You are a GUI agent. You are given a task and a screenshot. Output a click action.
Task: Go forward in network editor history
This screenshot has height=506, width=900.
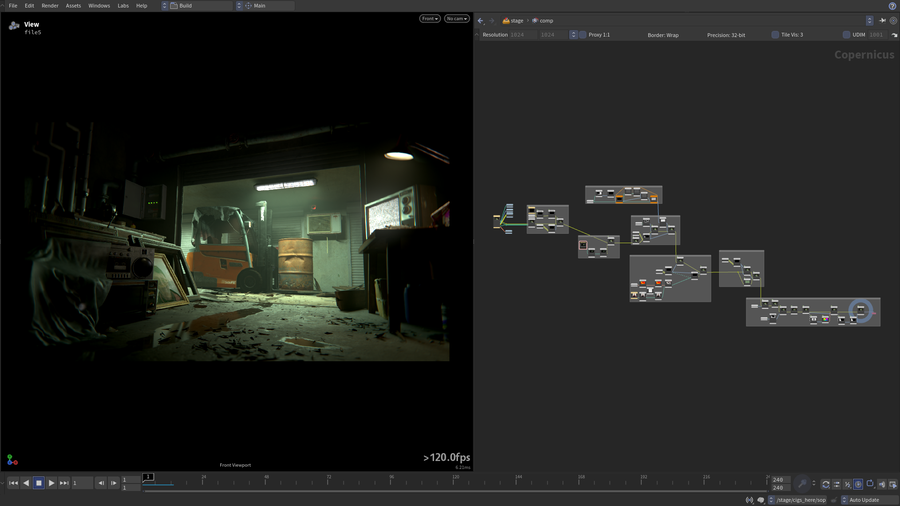492,21
